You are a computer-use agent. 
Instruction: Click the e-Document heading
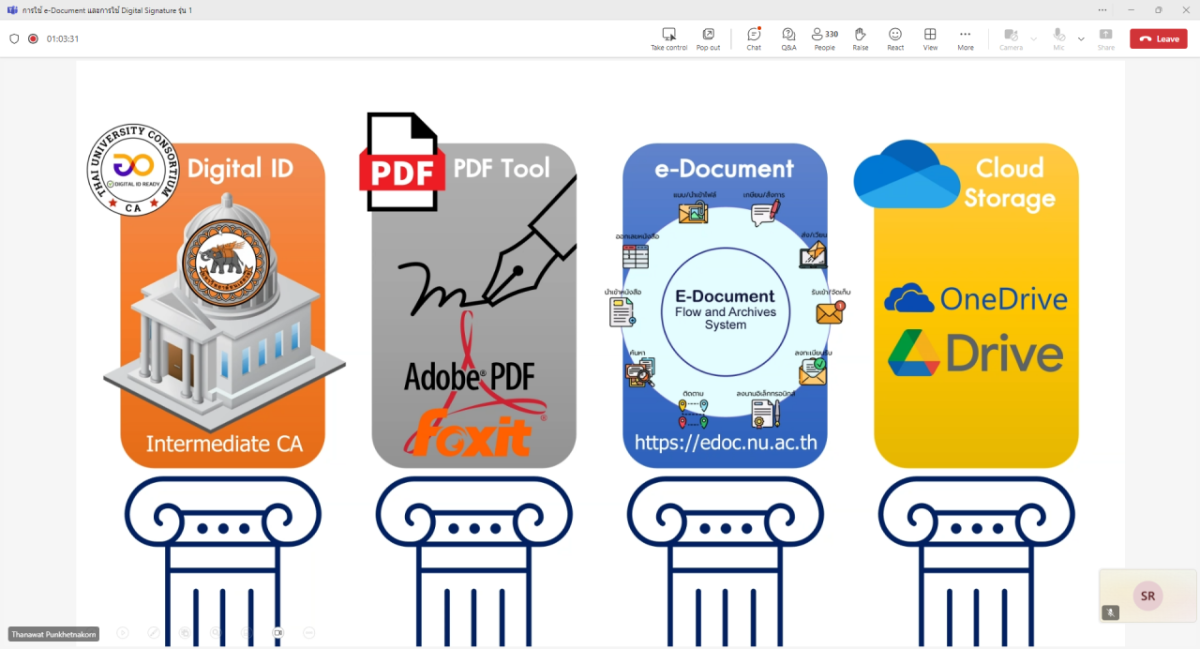pos(724,168)
